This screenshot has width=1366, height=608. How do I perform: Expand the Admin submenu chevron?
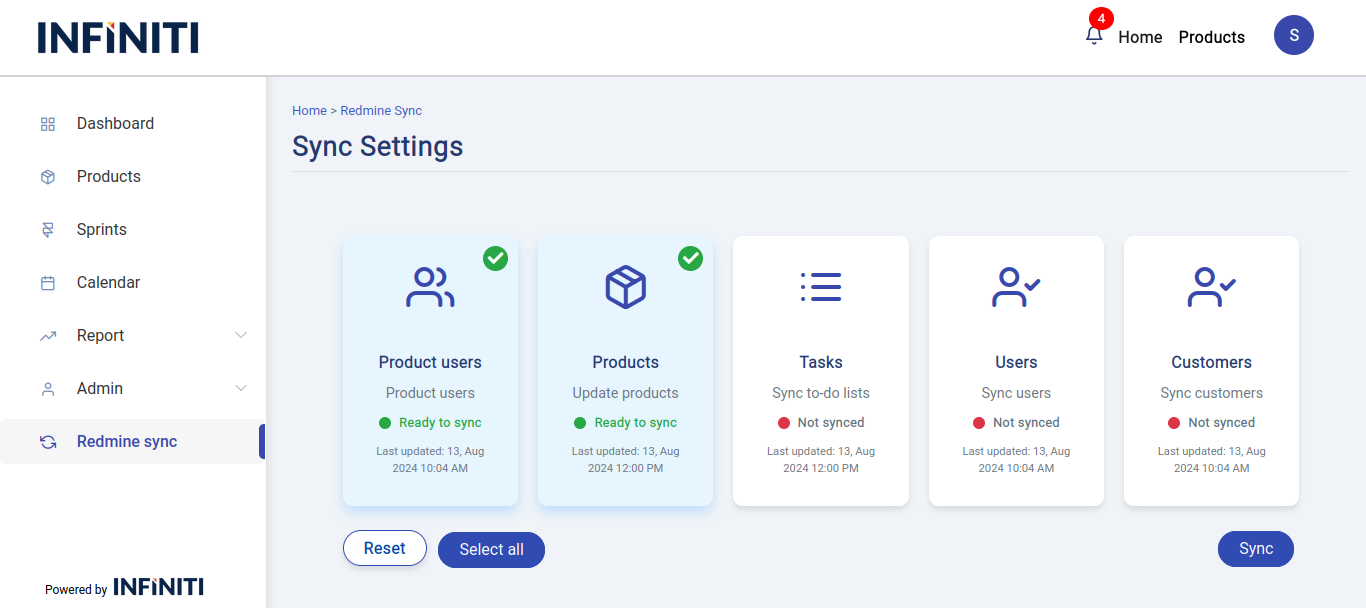coord(240,388)
